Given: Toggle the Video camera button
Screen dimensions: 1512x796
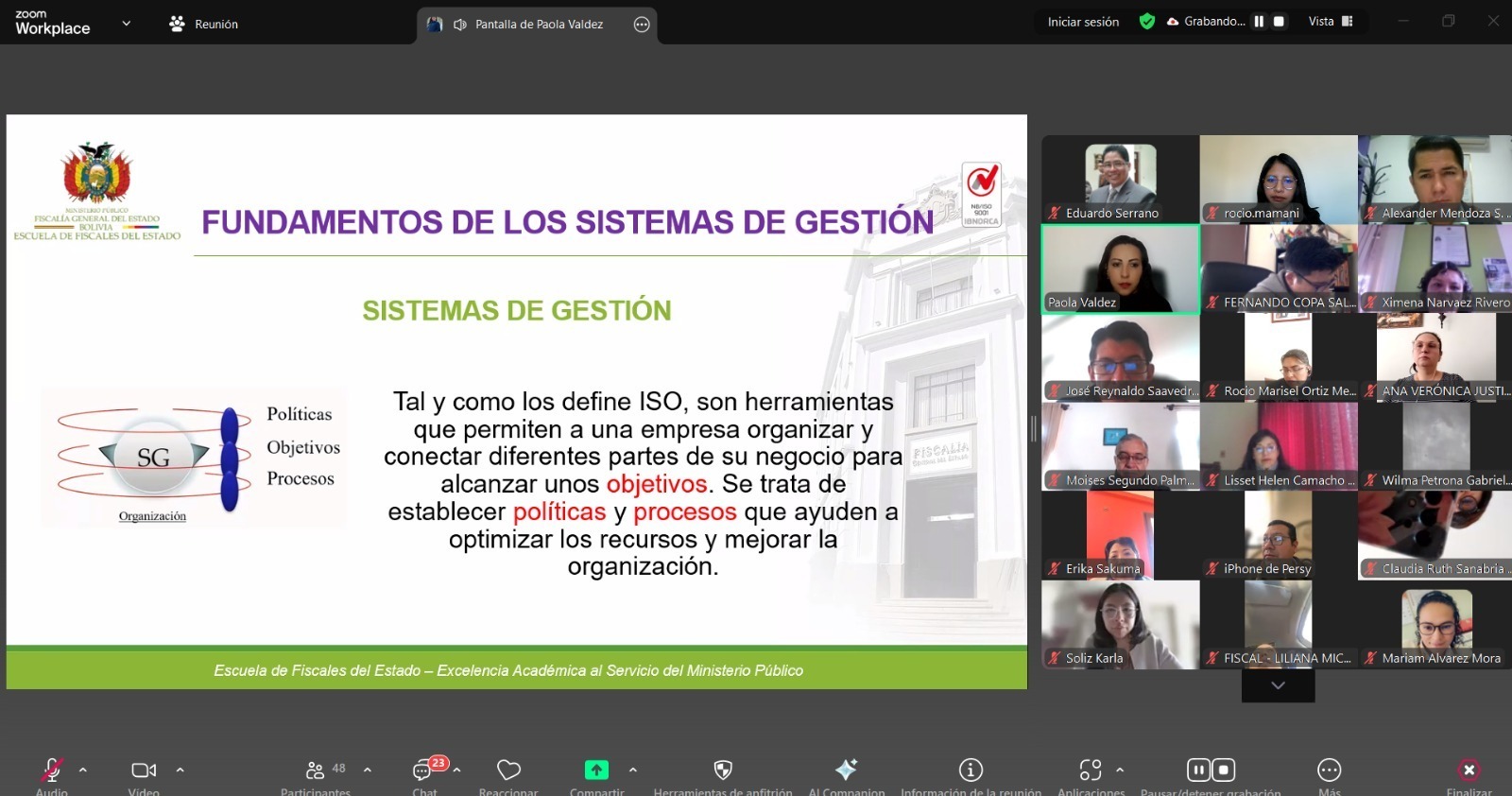Looking at the screenshot, I should coord(144,770).
